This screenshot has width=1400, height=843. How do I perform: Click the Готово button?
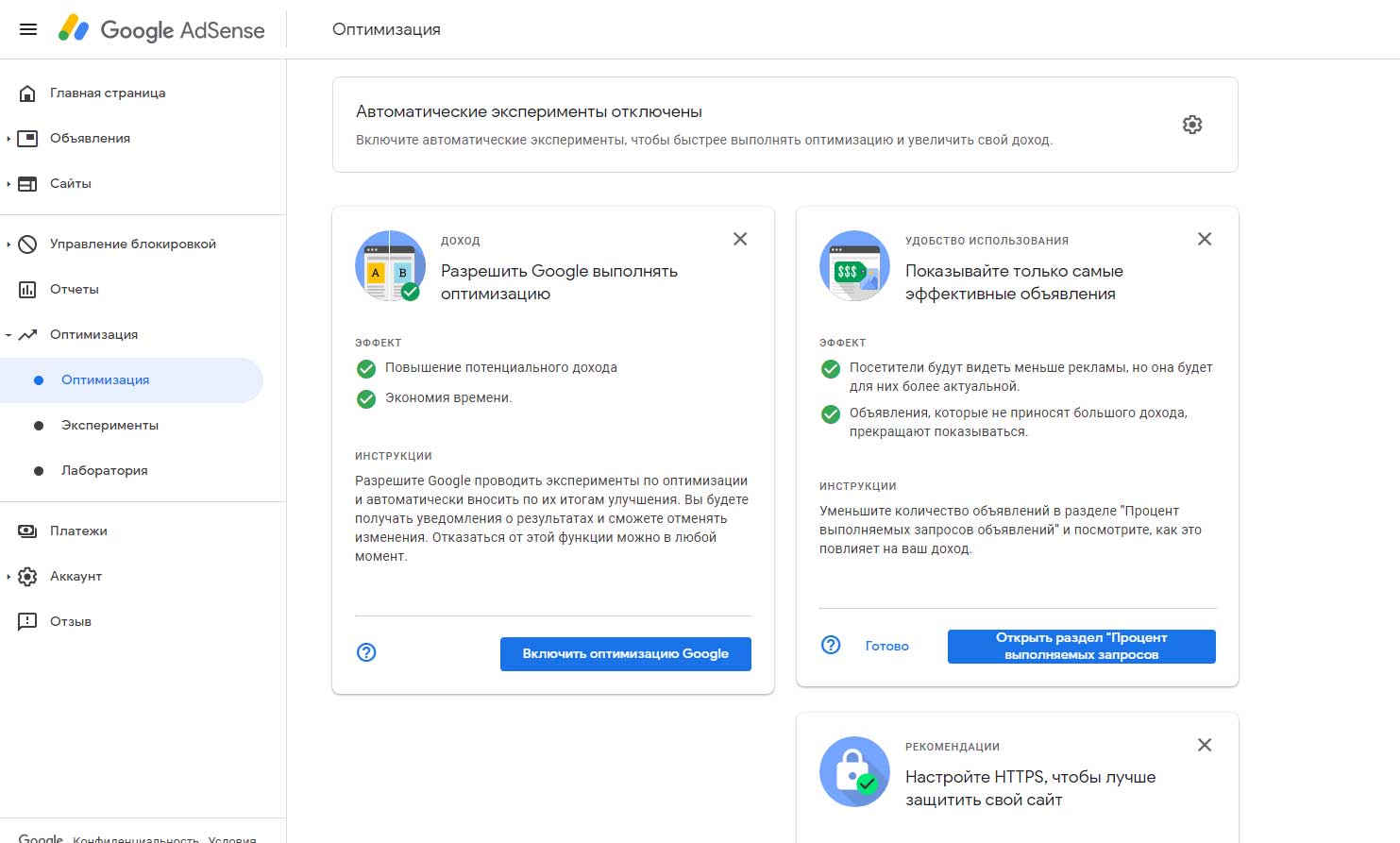(887, 646)
